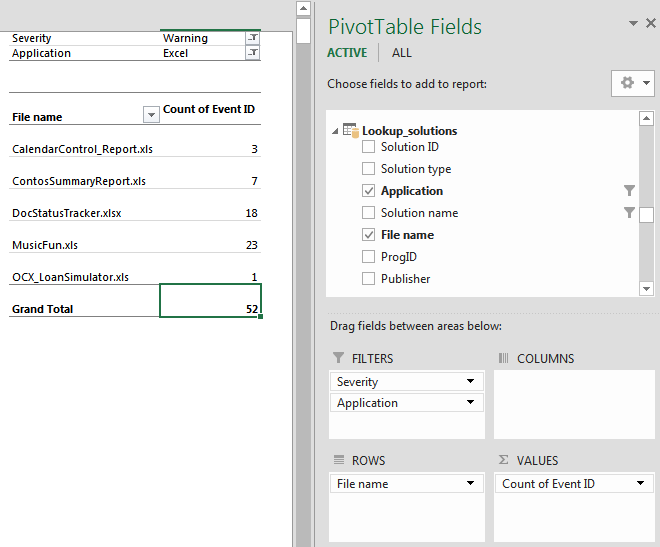Click the Severity label cell
The image size is (660, 547).
click(84, 38)
